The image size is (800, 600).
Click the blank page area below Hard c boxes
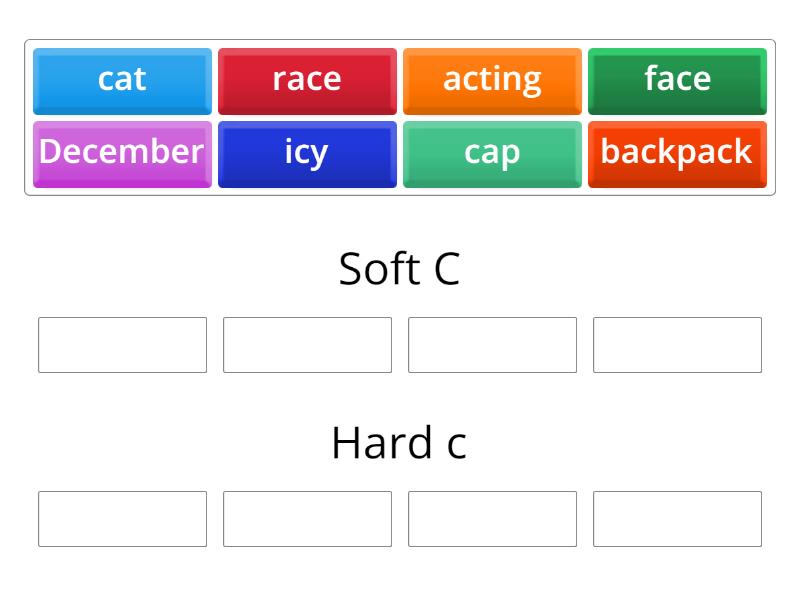pos(400,575)
